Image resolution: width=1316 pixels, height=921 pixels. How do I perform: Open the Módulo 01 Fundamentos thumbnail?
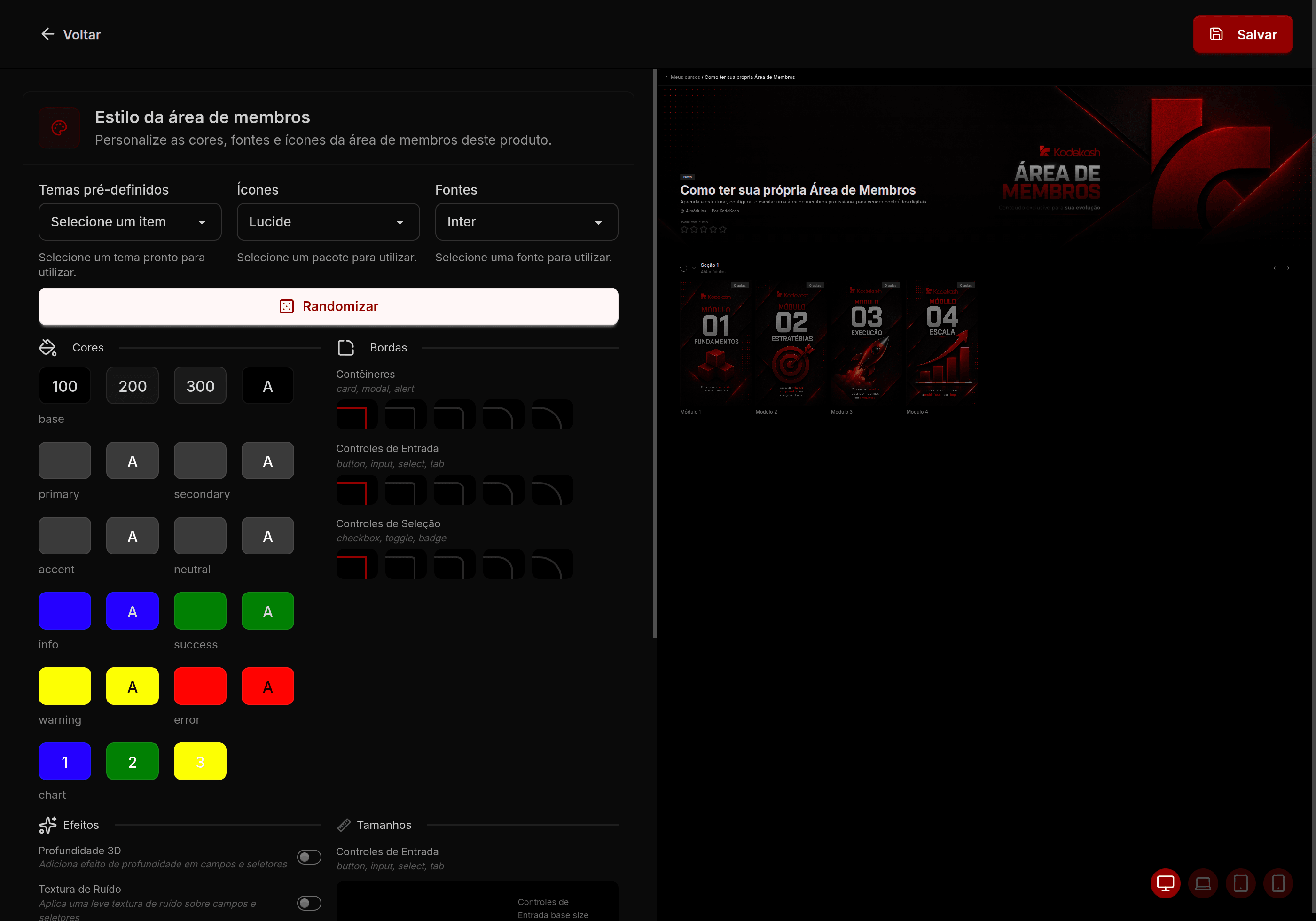pyautogui.click(x=715, y=343)
